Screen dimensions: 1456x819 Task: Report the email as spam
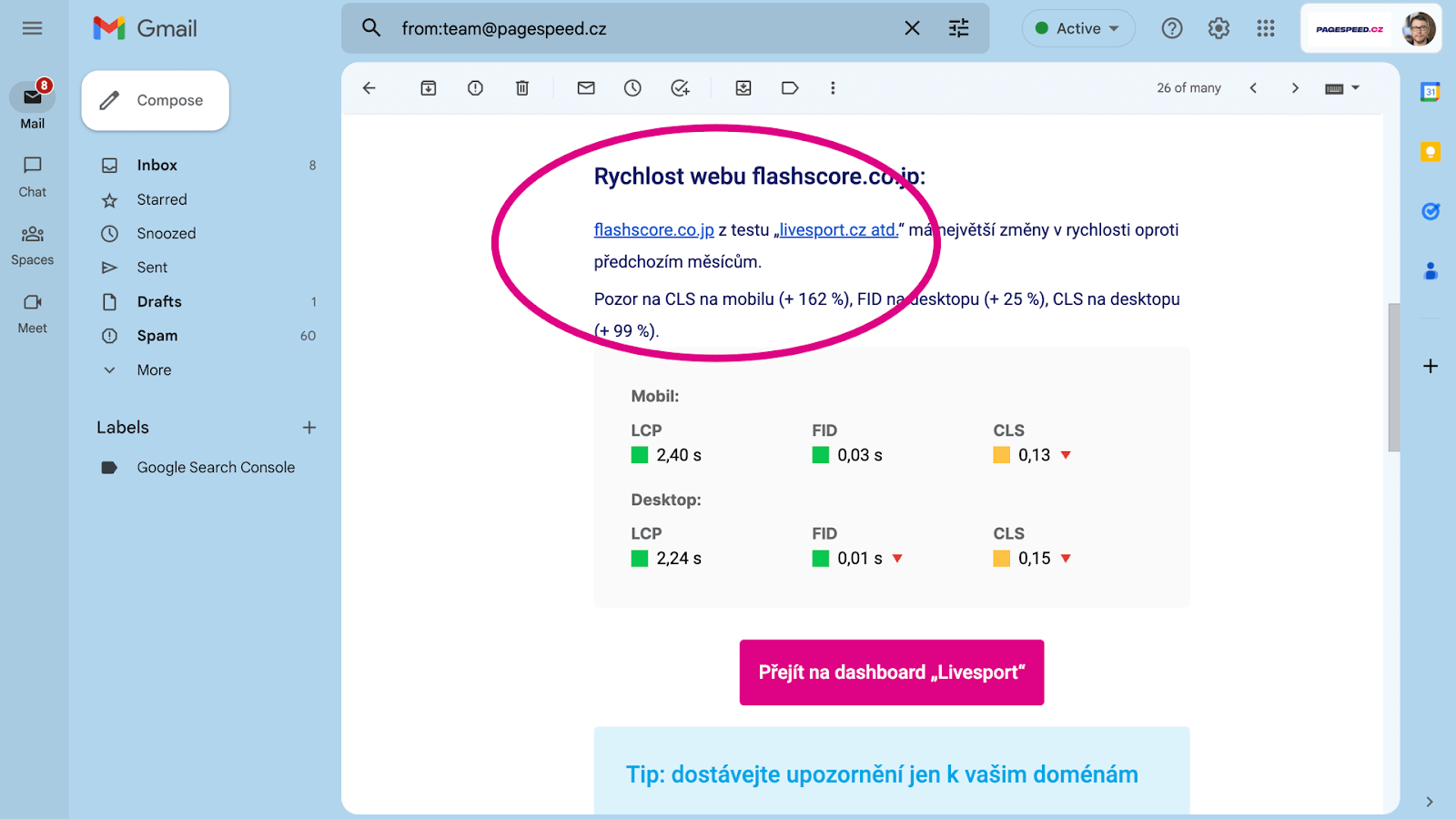coord(474,87)
